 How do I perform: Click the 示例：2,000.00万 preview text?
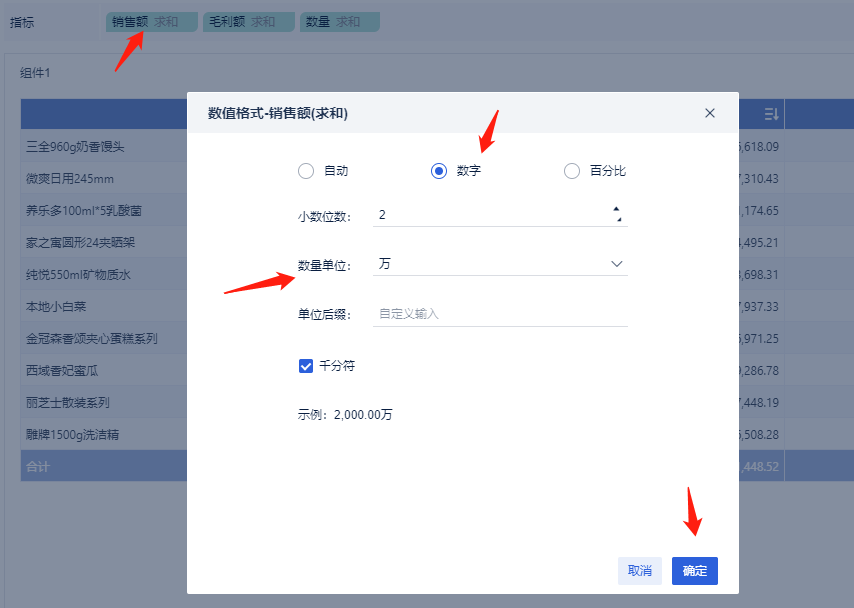[345, 415]
